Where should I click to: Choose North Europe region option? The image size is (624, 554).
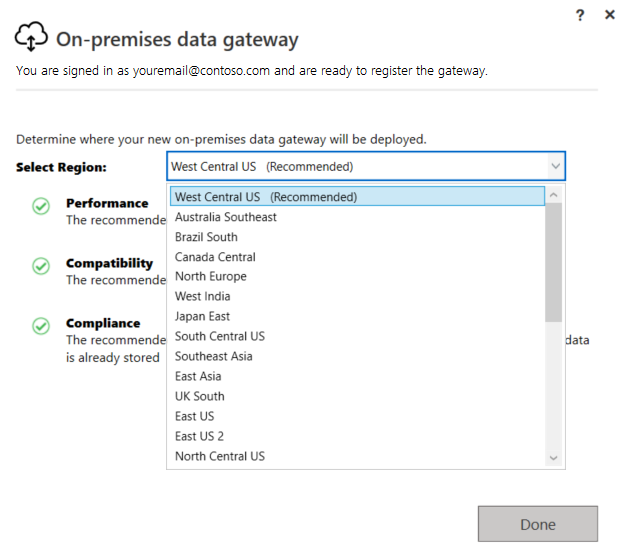pyautogui.click(x=210, y=276)
